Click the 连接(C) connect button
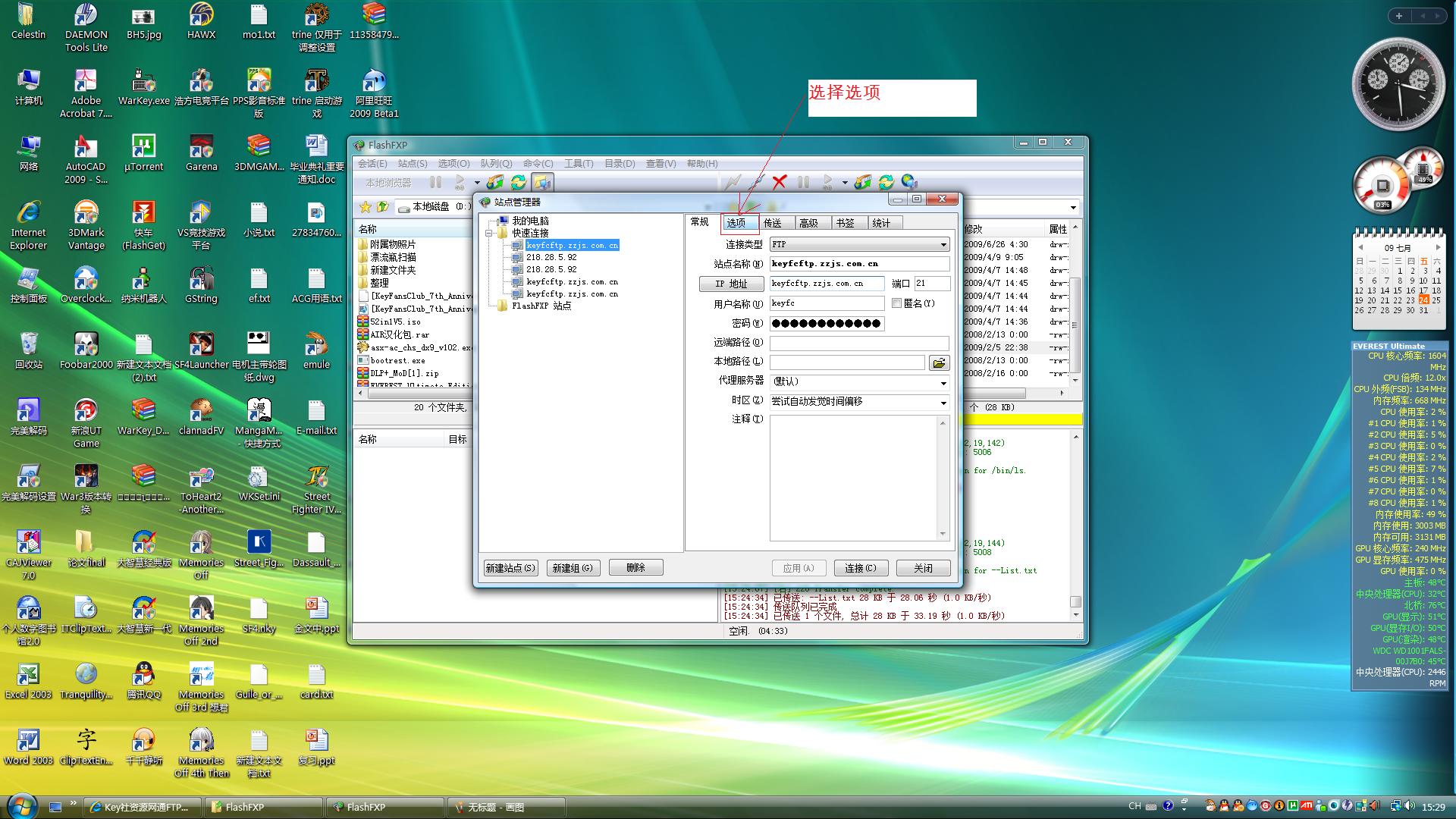This screenshot has height=819, width=1456. 861,568
